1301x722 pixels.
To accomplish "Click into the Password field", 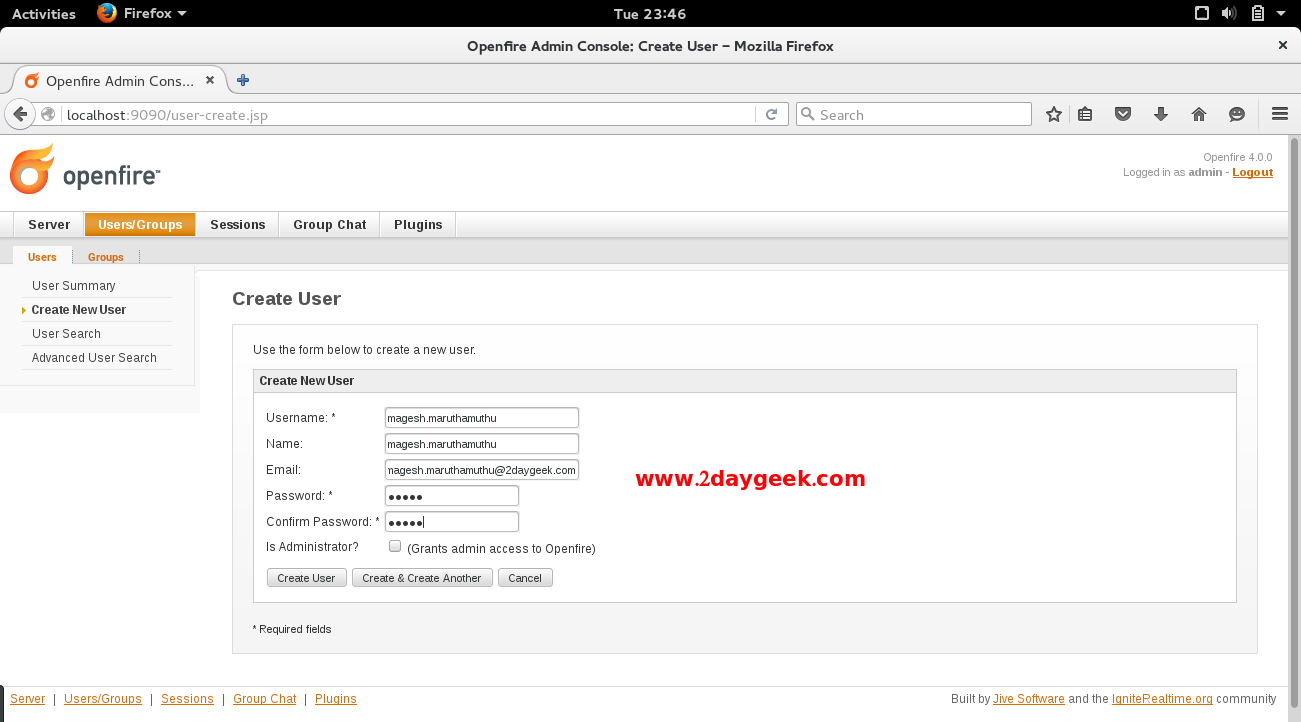I will coord(452,496).
